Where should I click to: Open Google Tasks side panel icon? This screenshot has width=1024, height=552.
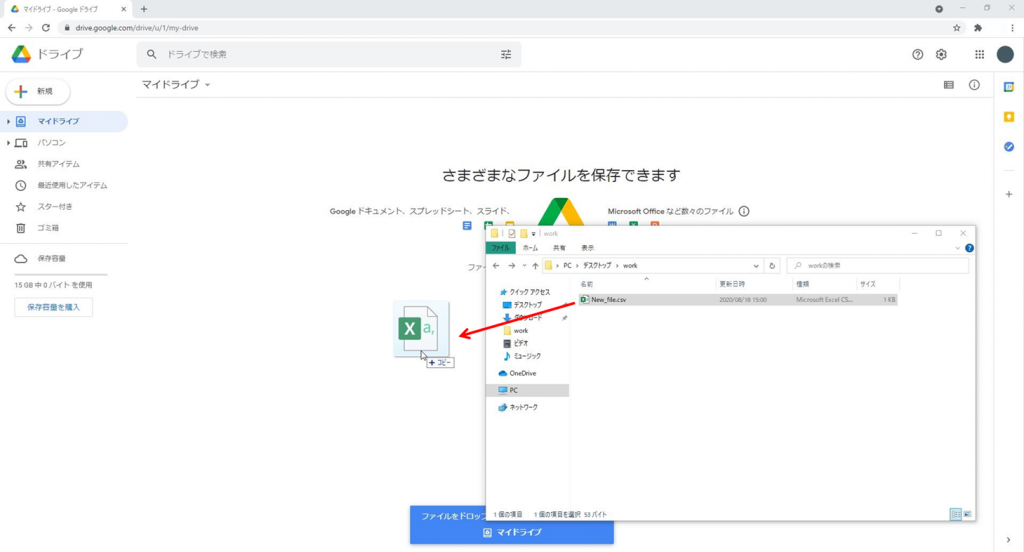(x=1009, y=147)
